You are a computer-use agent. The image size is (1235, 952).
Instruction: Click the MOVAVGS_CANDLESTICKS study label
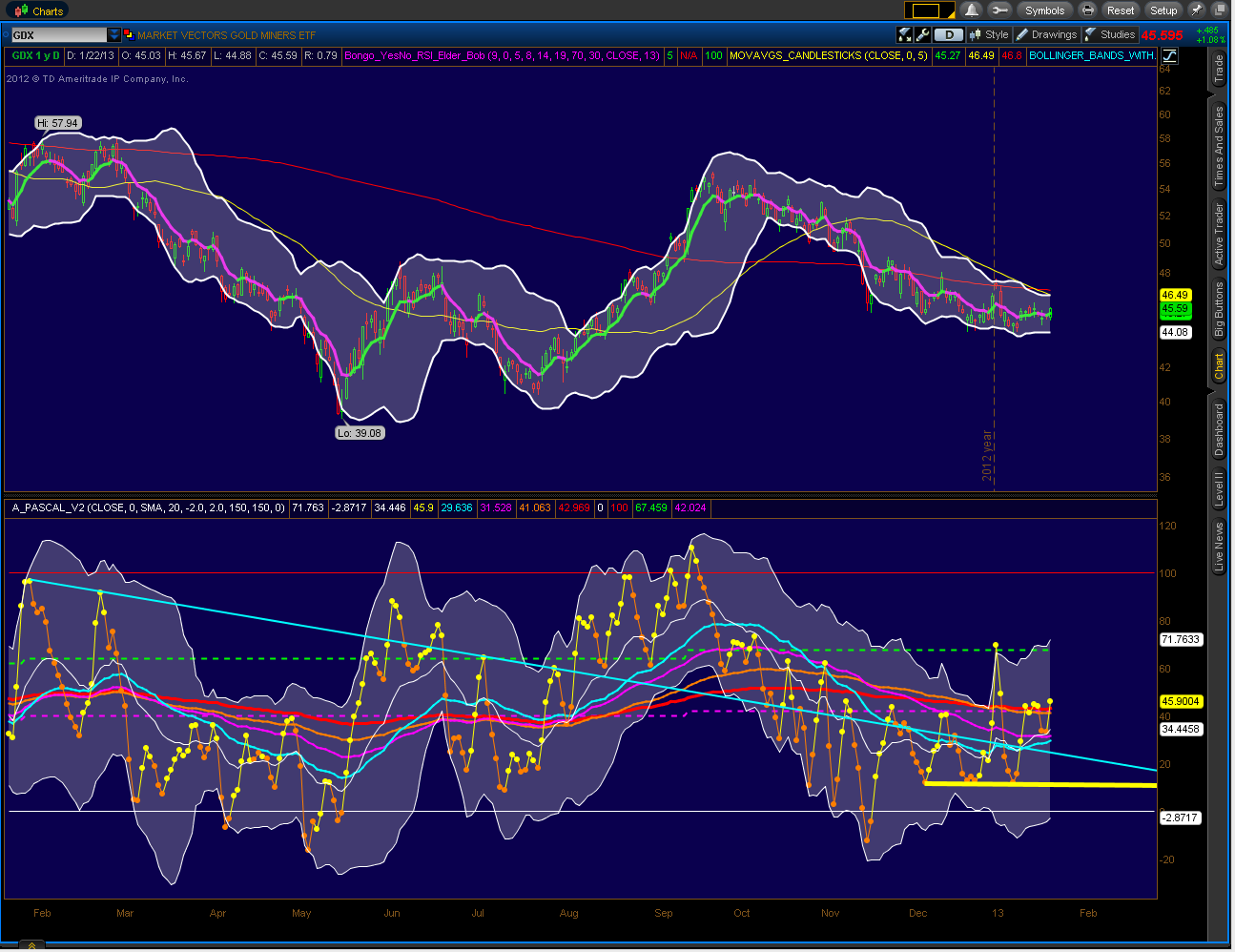coord(828,55)
